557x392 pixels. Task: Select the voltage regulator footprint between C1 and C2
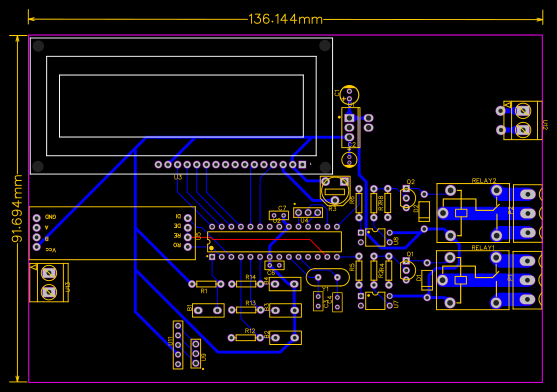(351, 127)
